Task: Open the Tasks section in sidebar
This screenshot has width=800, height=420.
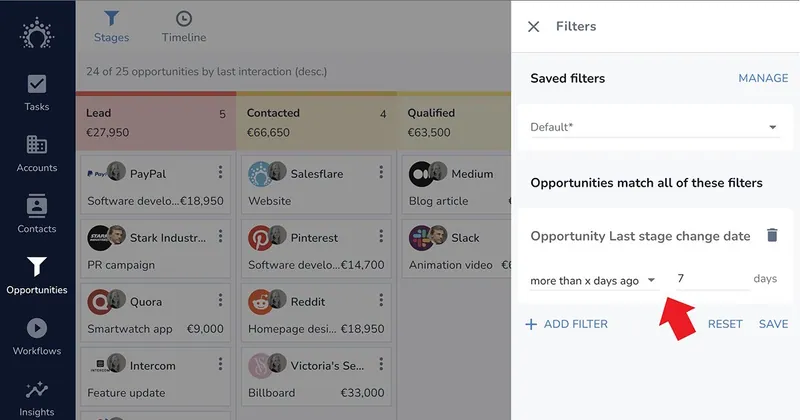Action: click(37, 93)
